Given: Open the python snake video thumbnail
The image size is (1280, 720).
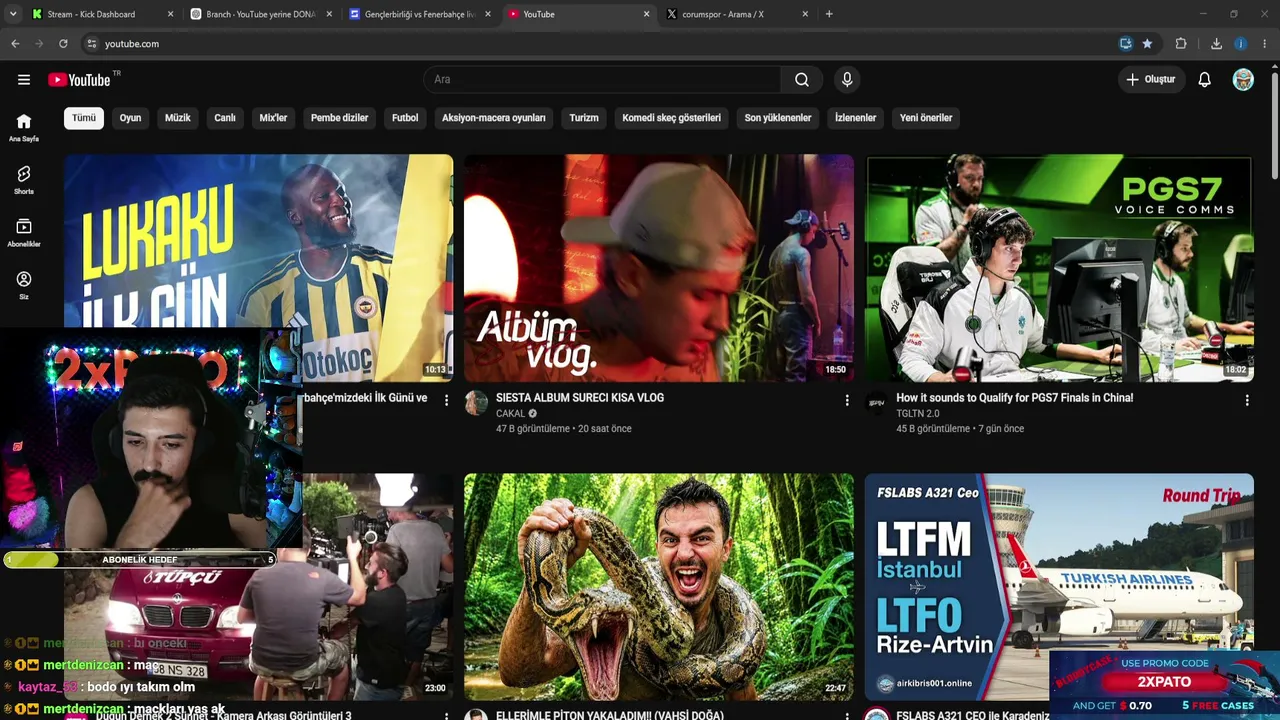Looking at the screenshot, I should coord(659,587).
